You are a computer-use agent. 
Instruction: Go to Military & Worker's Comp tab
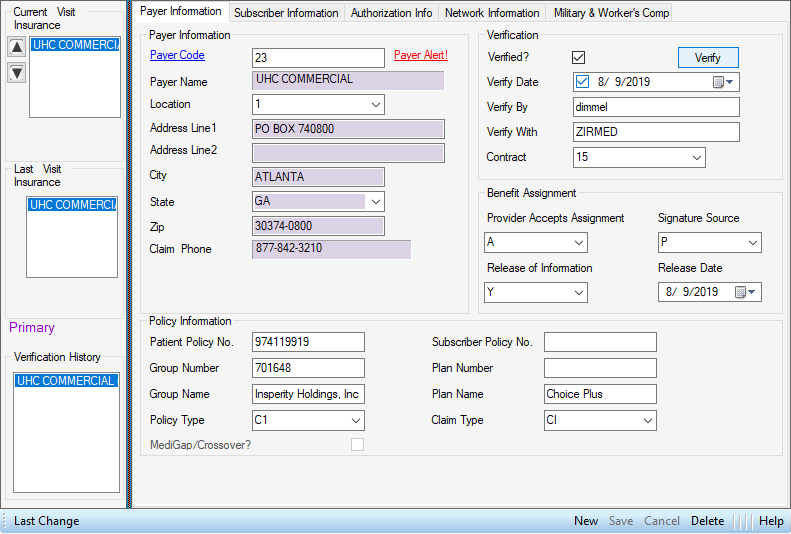tap(610, 13)
